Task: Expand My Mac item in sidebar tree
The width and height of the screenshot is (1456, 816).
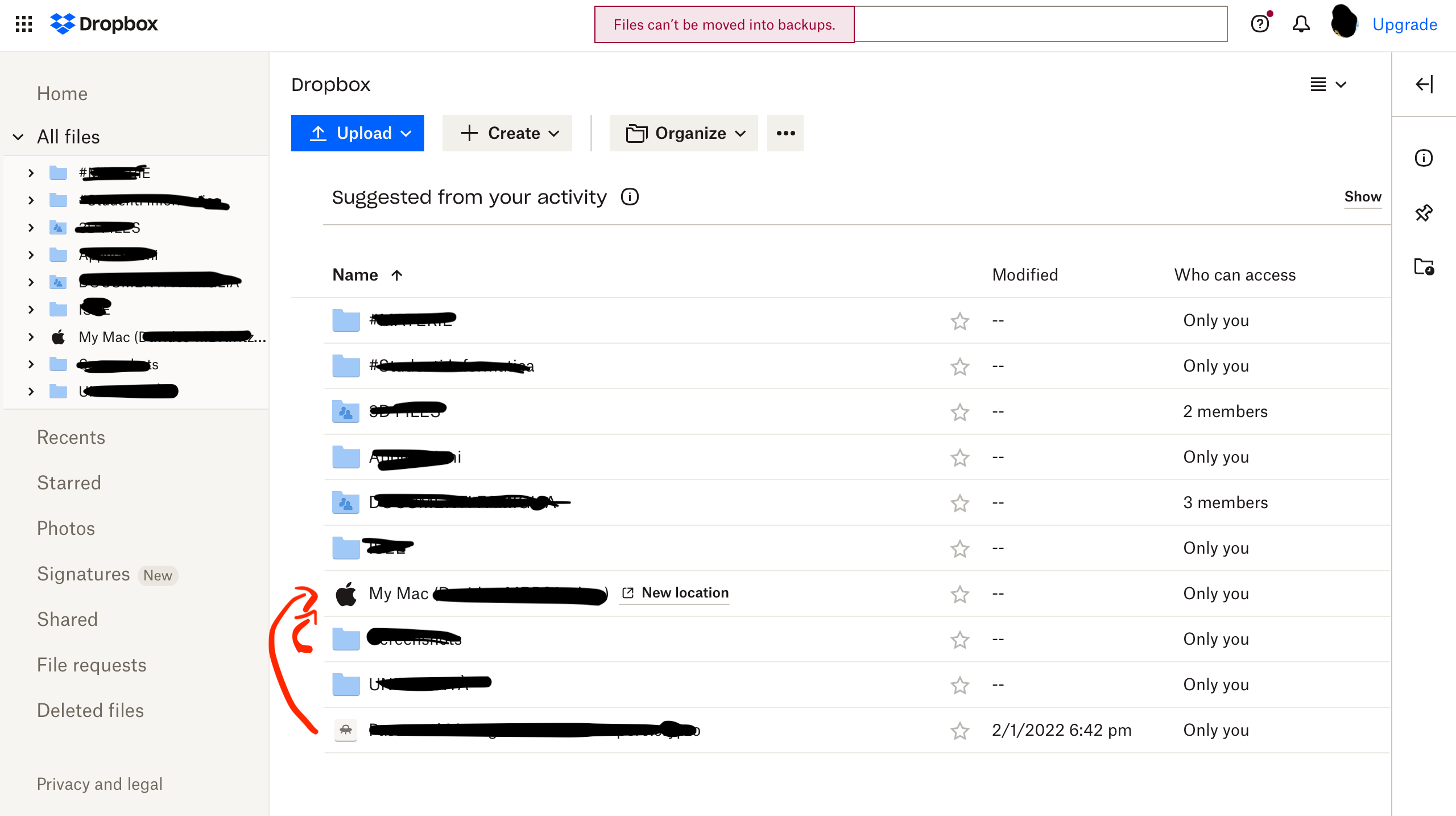Action: pyautogui.click(x=31, y=337)
